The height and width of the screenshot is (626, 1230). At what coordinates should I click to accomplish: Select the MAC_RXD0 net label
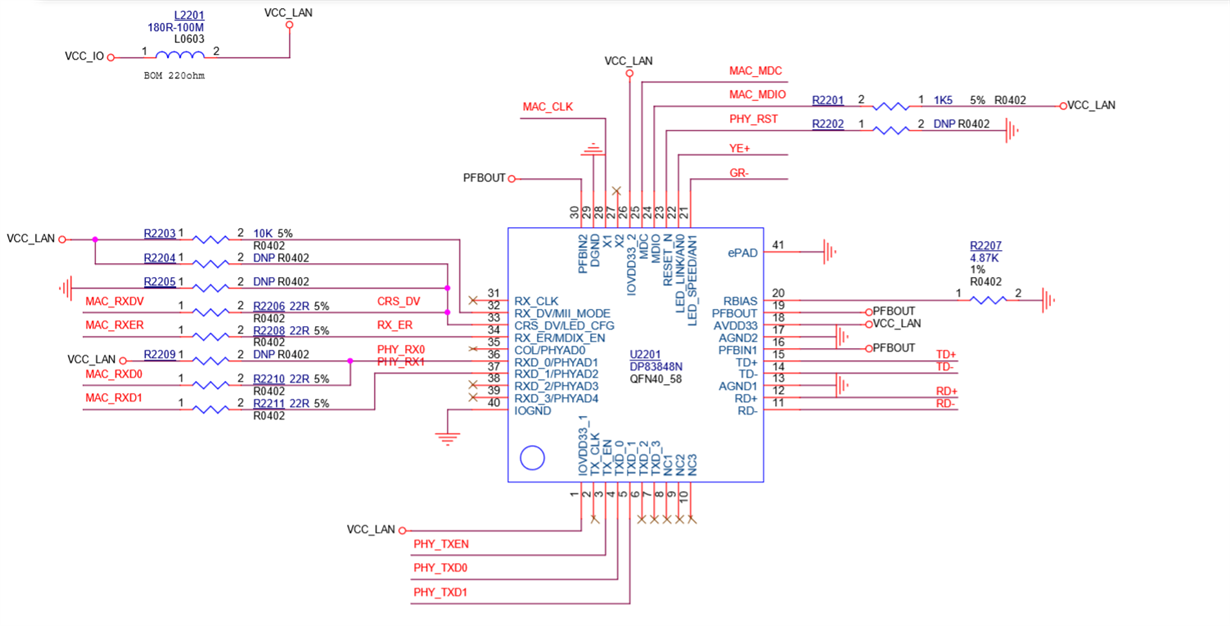coord(112,374)
